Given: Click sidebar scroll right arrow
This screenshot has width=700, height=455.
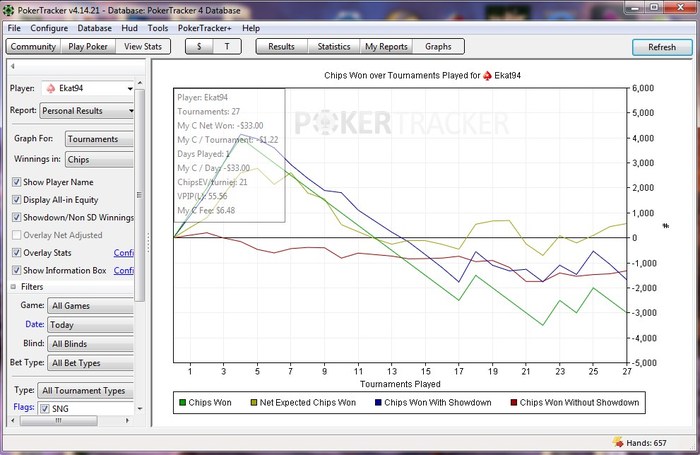Looking at the screenshot, I should click(127, 421).
